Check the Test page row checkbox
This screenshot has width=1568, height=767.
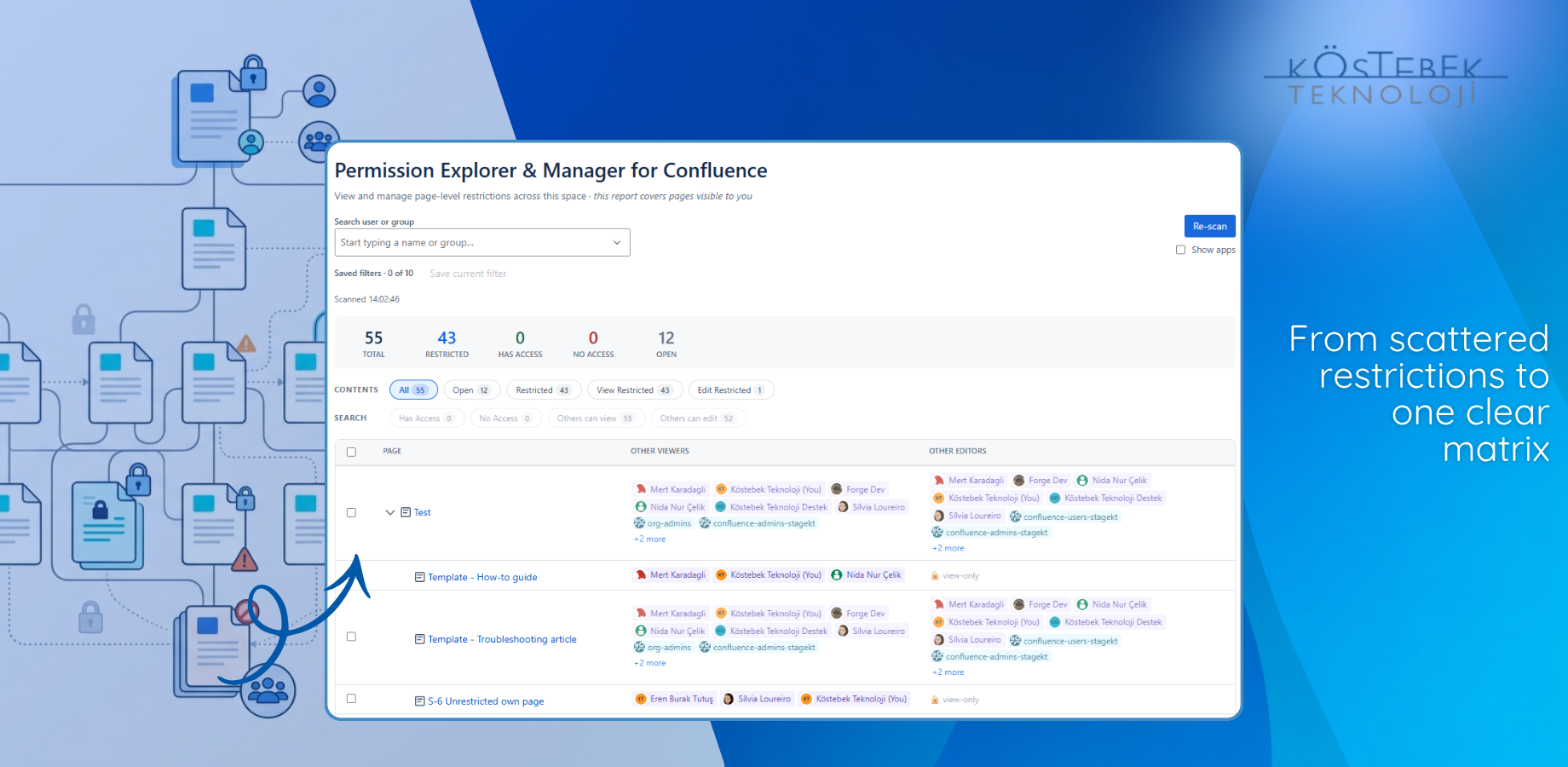point(351,512)
